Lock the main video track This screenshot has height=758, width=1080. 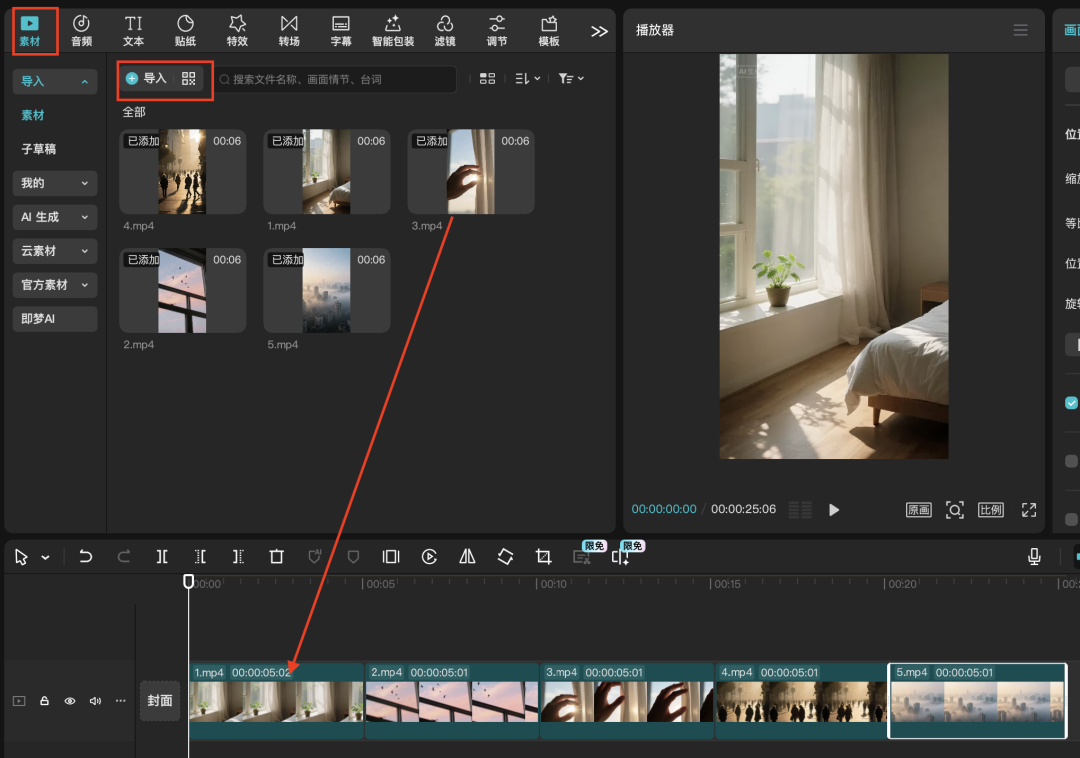[x=44, y=701]
